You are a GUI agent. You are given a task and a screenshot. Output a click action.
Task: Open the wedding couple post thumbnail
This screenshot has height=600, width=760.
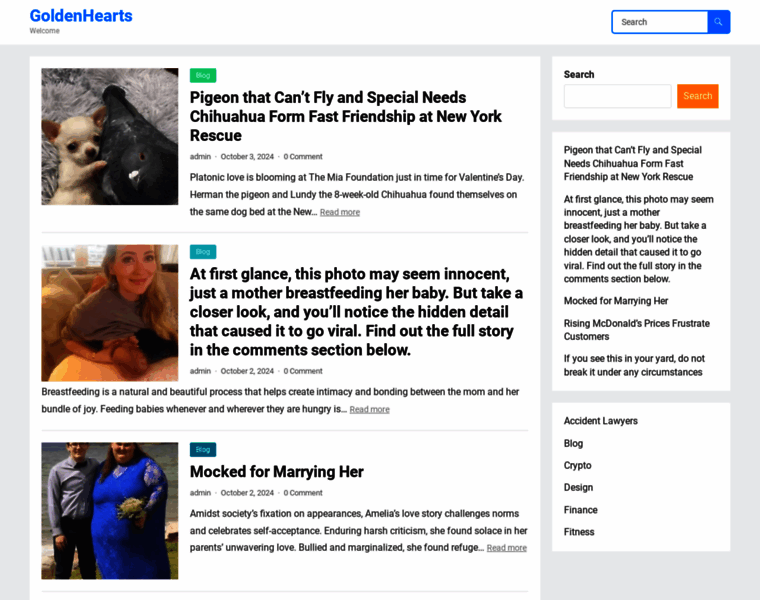coord(110,510)
